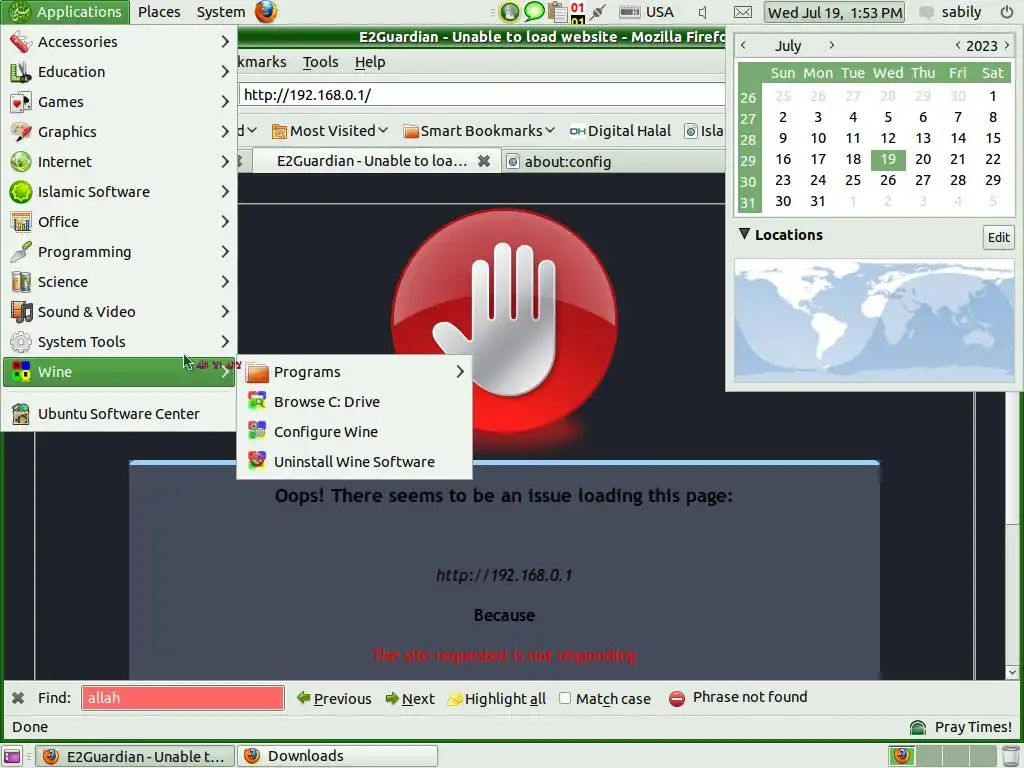The height and width of the screenshot is (768, 1024).
Task: Go to previous month in calendar
Action: [x=743, y=46]
